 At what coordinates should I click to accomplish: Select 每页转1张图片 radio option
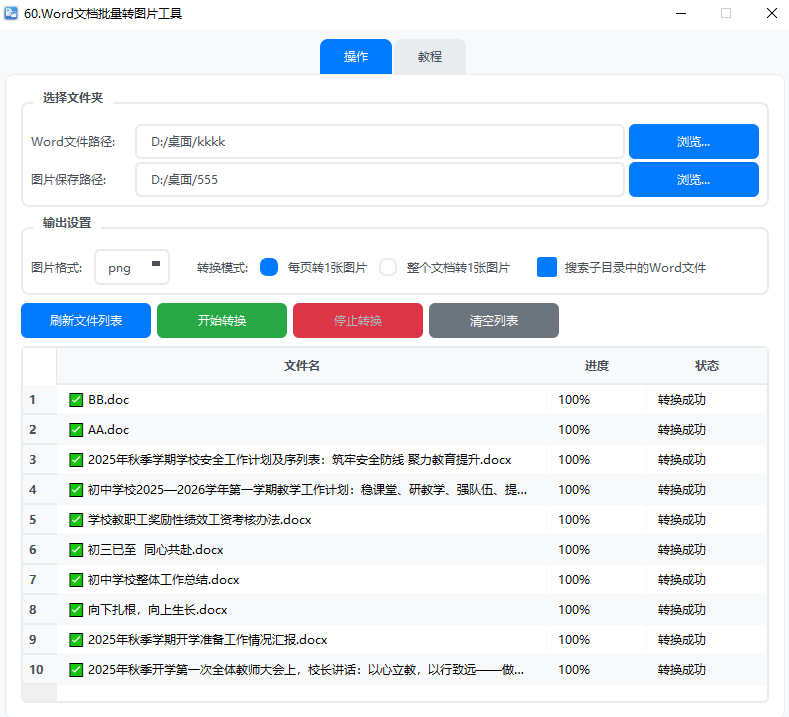268,267
